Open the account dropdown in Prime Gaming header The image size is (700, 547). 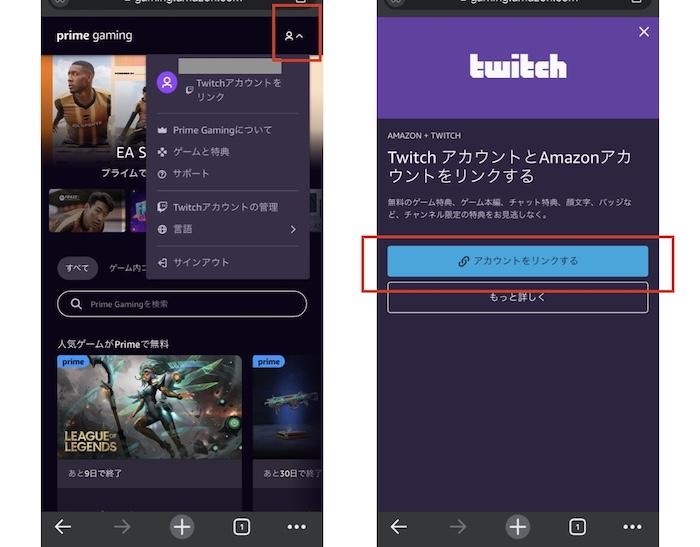pyautogui.click(x=294, y=36)
